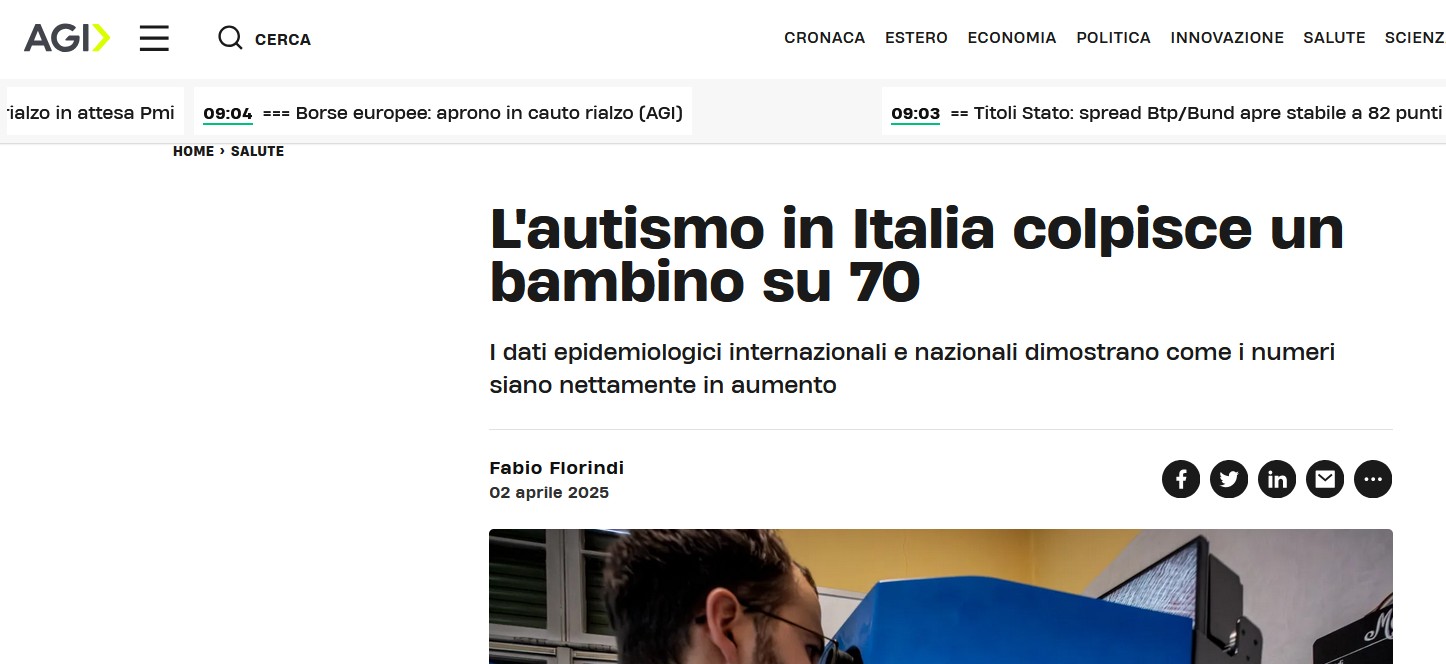The height and width of the screenshot is (664, 1446).
Task: Share article on LinkedIn
Action: click(1277, 479)
